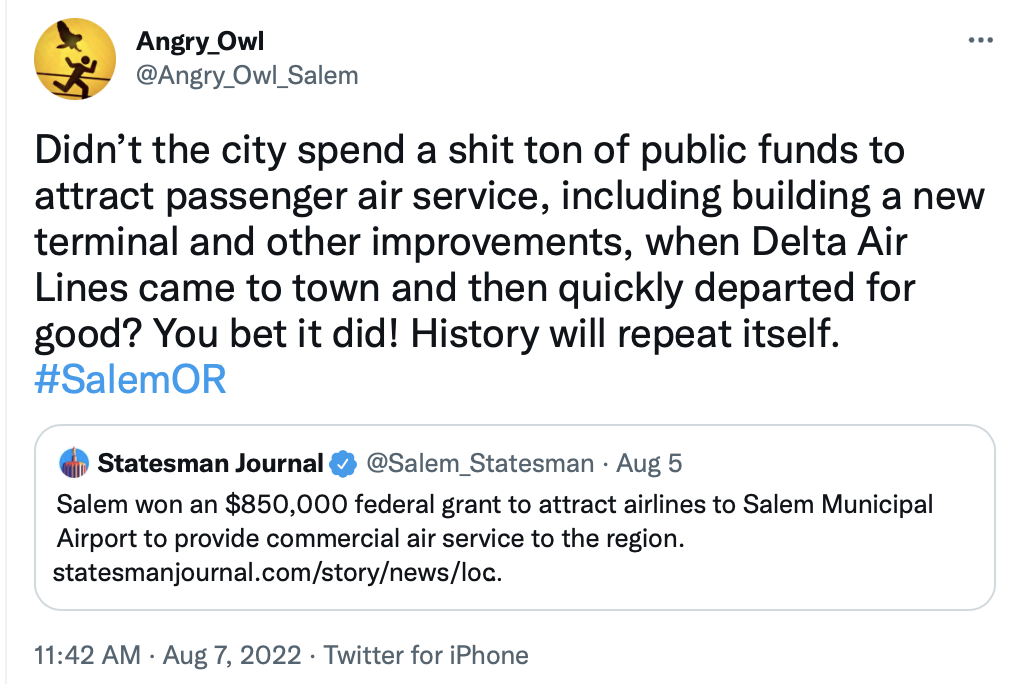
Task: Visit the @Salem_Statesman handle
Action: [480, 463]
